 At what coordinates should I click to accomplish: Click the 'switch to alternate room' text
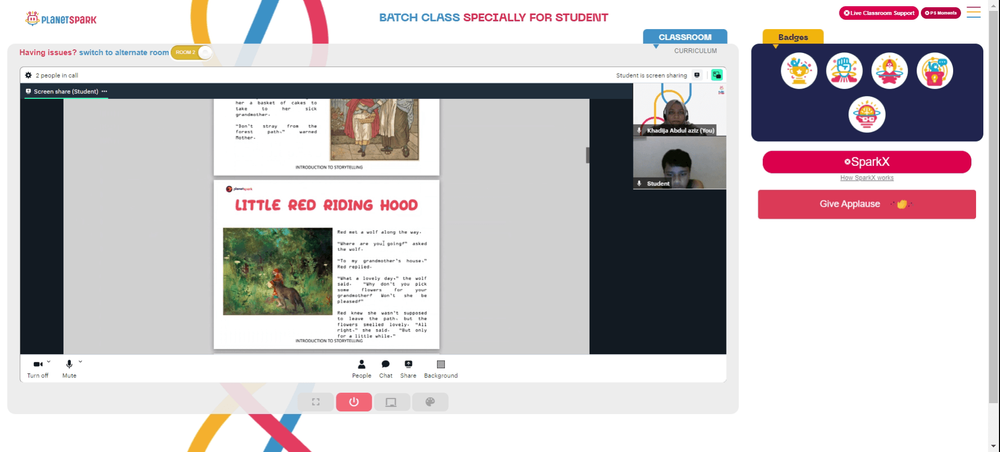coord(124,52)
